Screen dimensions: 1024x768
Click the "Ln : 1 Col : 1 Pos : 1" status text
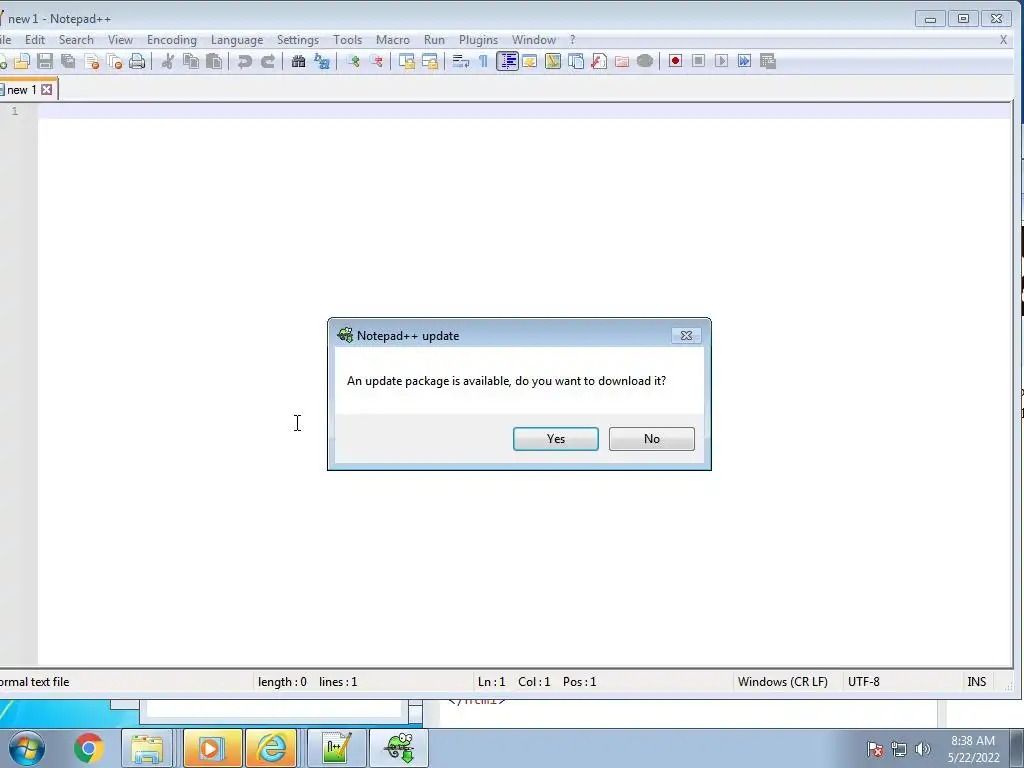537,682
